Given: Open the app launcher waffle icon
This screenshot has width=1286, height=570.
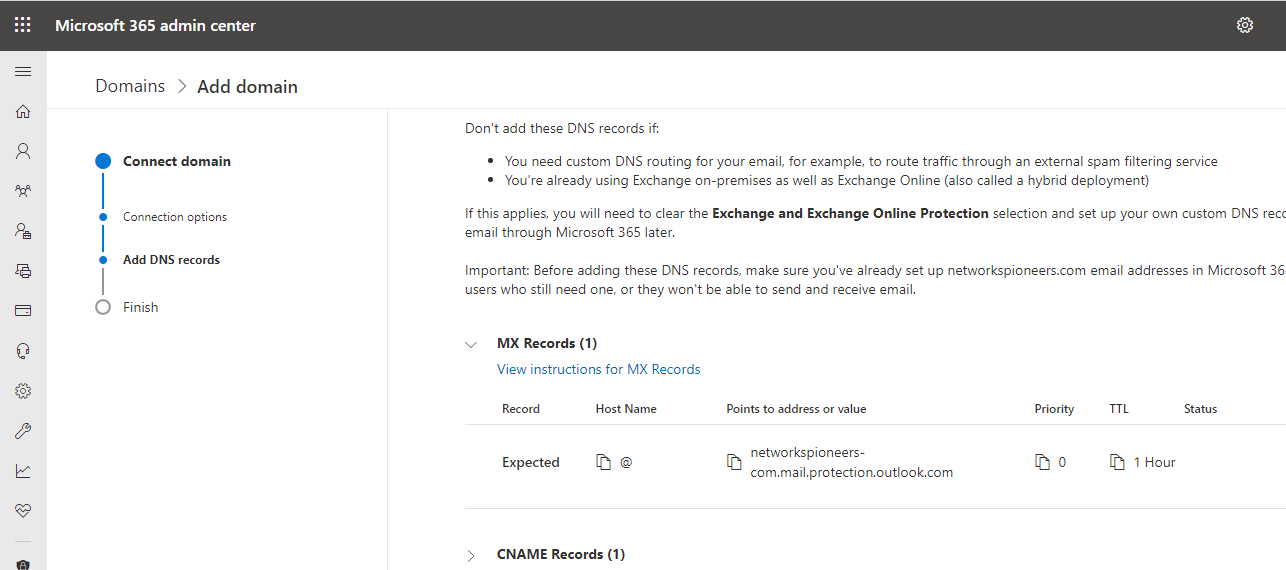Looking at the screenshot, I should 22,25.
